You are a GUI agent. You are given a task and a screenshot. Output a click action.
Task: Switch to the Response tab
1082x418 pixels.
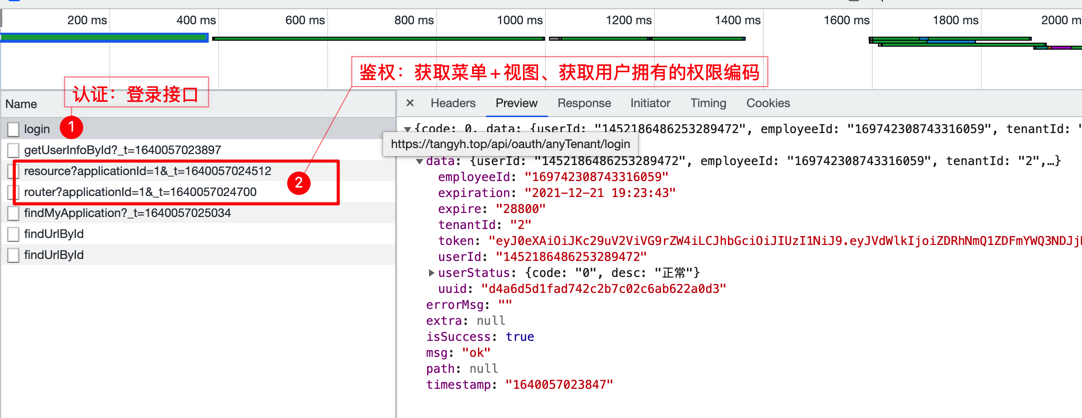pos(584,103)
